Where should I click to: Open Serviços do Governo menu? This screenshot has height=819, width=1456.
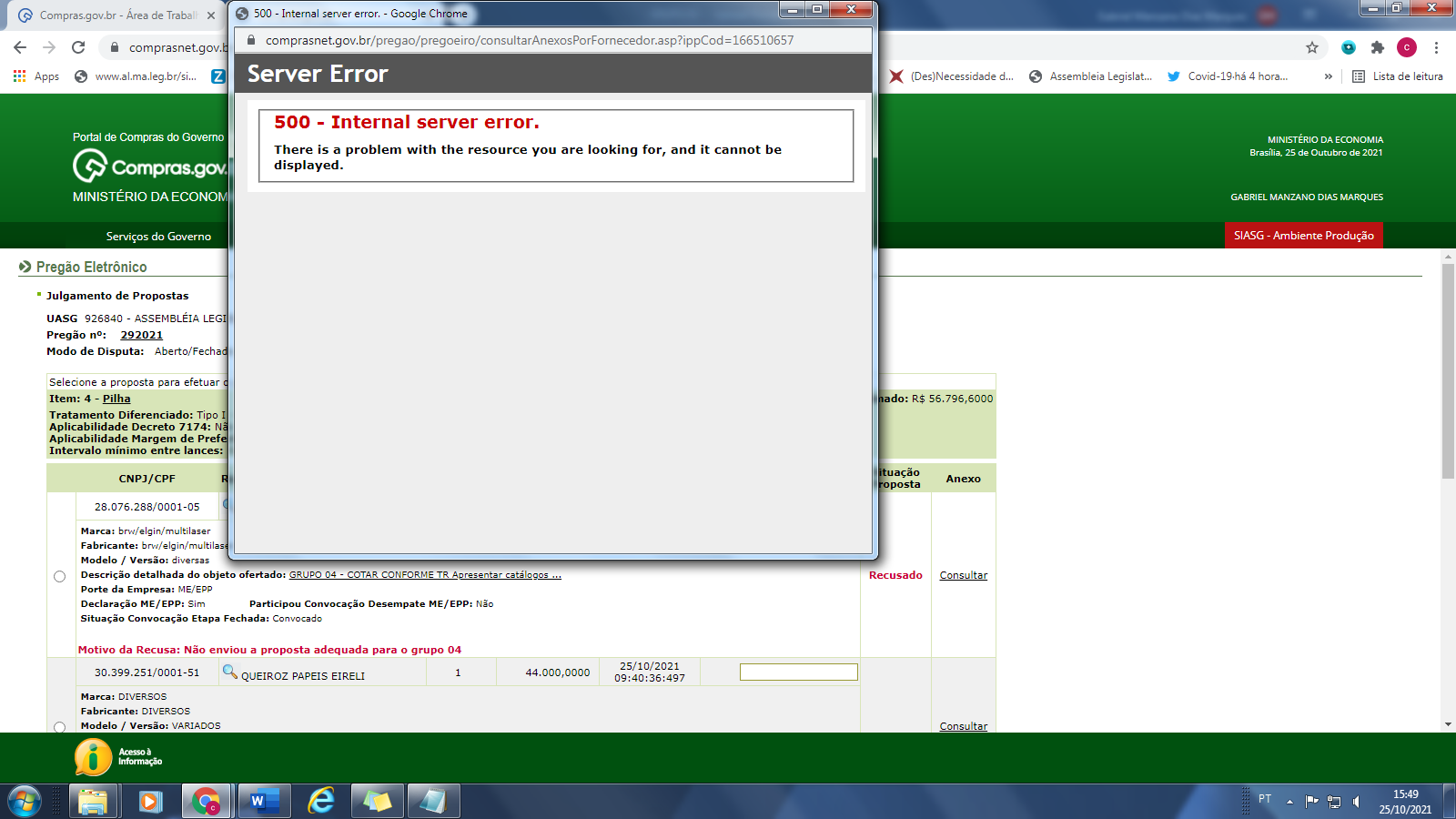click(x=158, y=237)
